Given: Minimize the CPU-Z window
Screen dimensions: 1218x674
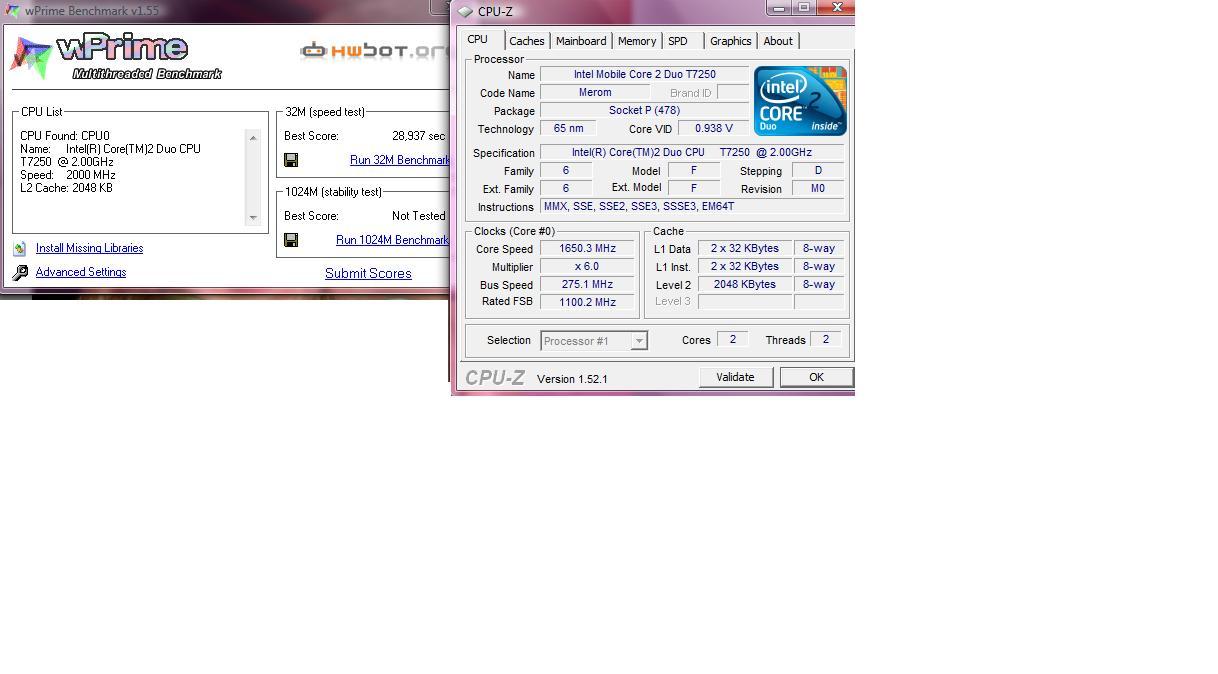Looking at the screenshot, I should click(779, 8).
